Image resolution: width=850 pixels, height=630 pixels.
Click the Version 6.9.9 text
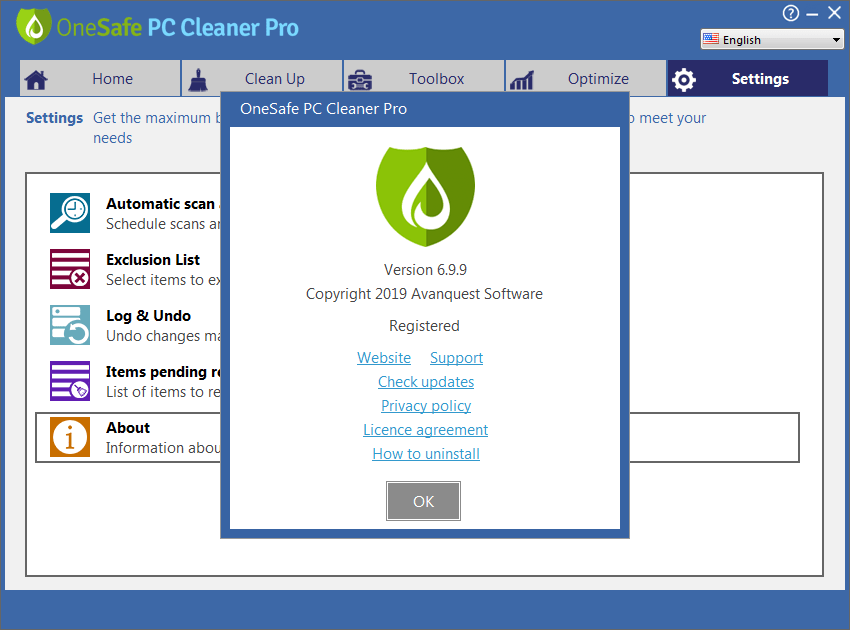click(426, 270)
